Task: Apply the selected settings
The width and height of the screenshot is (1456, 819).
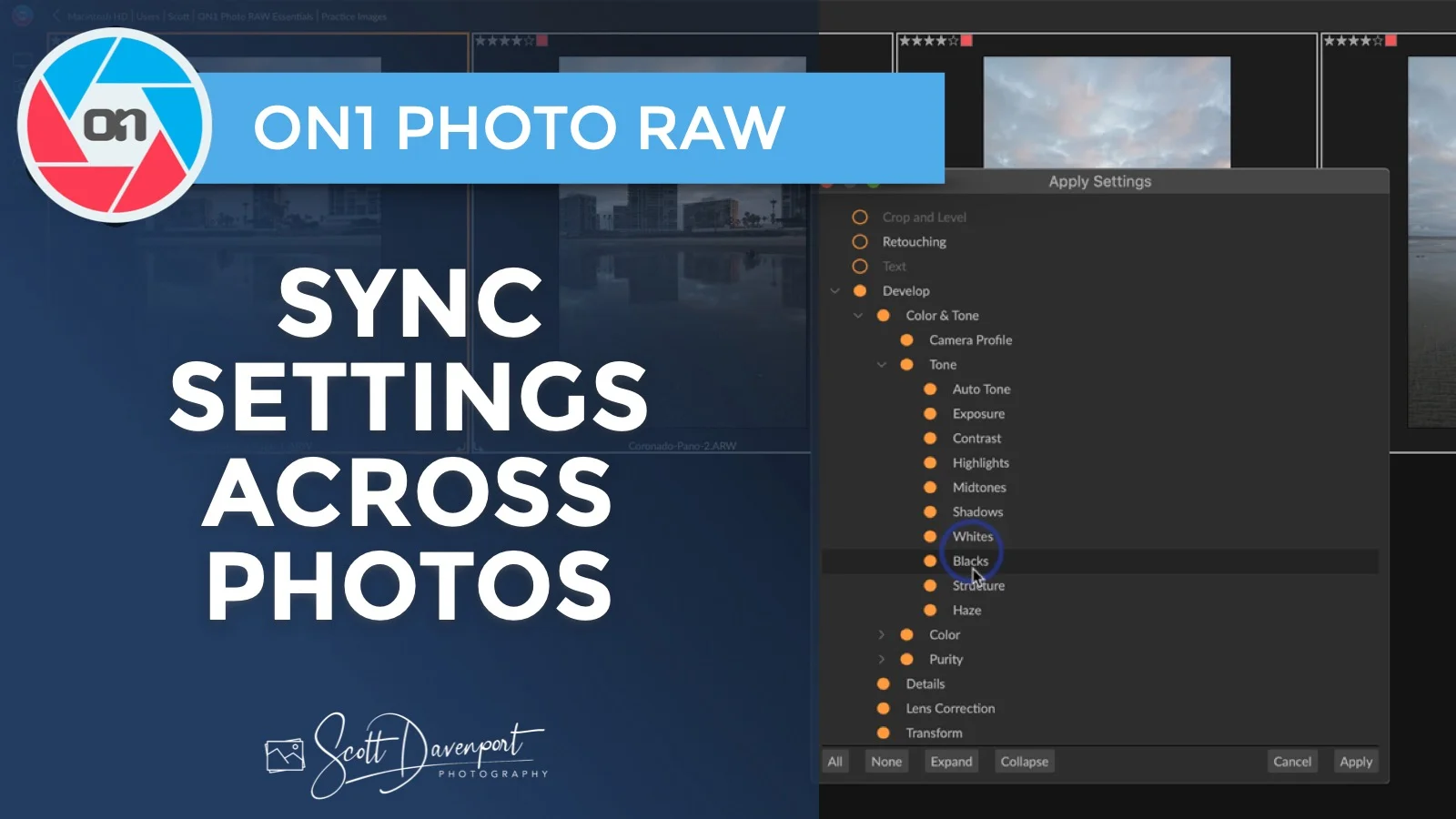Action: coord(1356,762)
